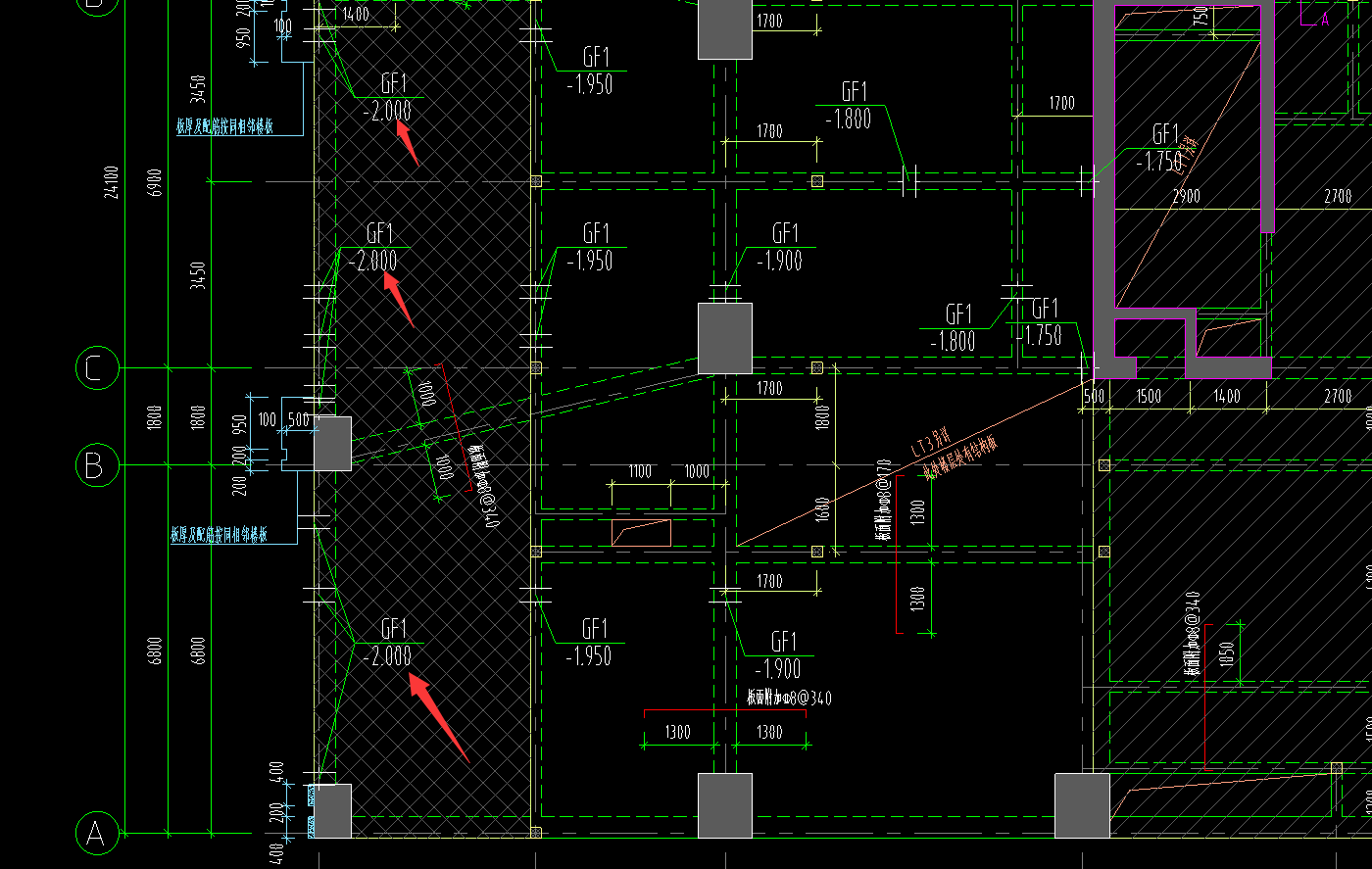Select the yellow 1800 dimension above 1680
Viewport: 1372px width, 869px height.
pos(822,416)
